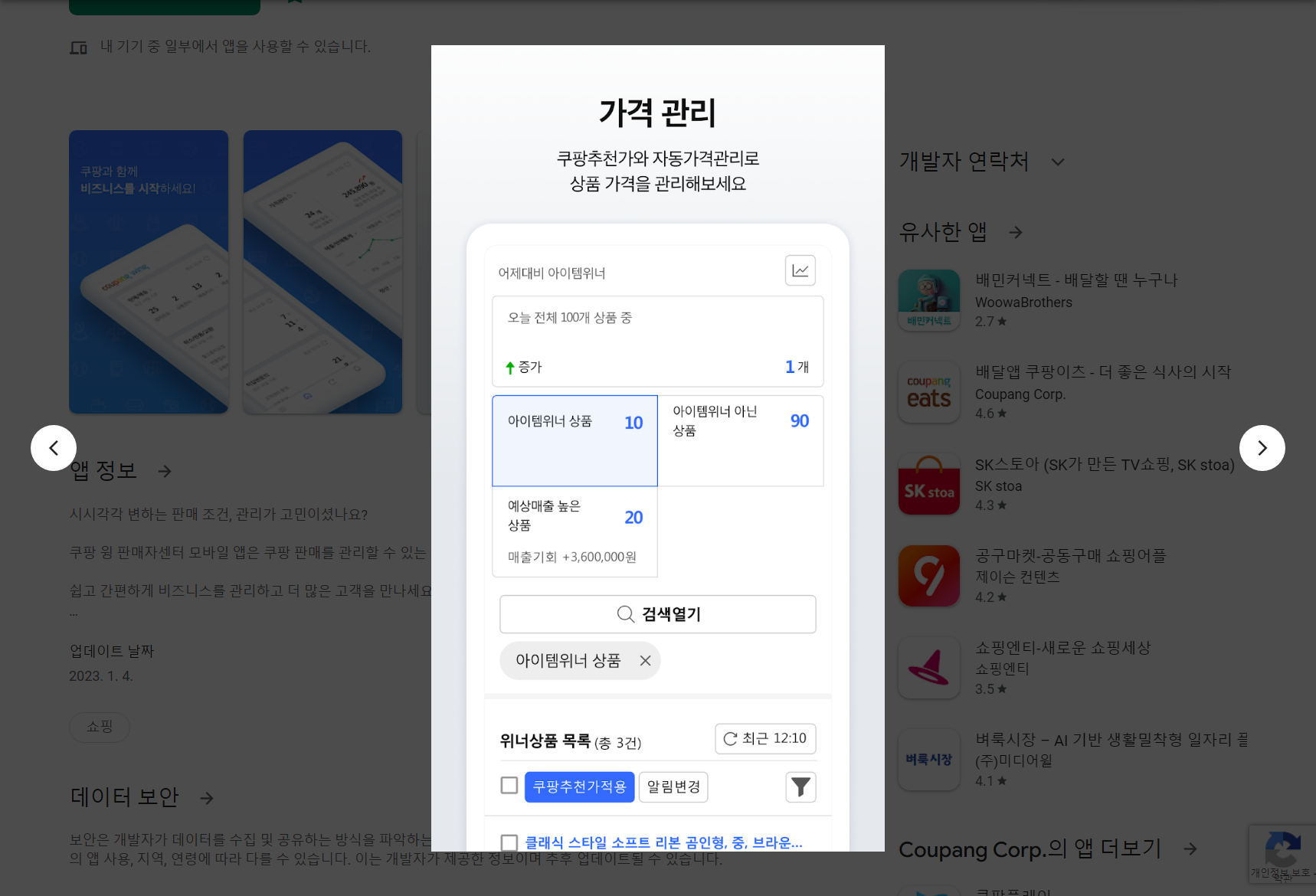Expand the 개발자 연락처 section
Viewport: 1316px width, 896px height.
tap(1058, 162)
